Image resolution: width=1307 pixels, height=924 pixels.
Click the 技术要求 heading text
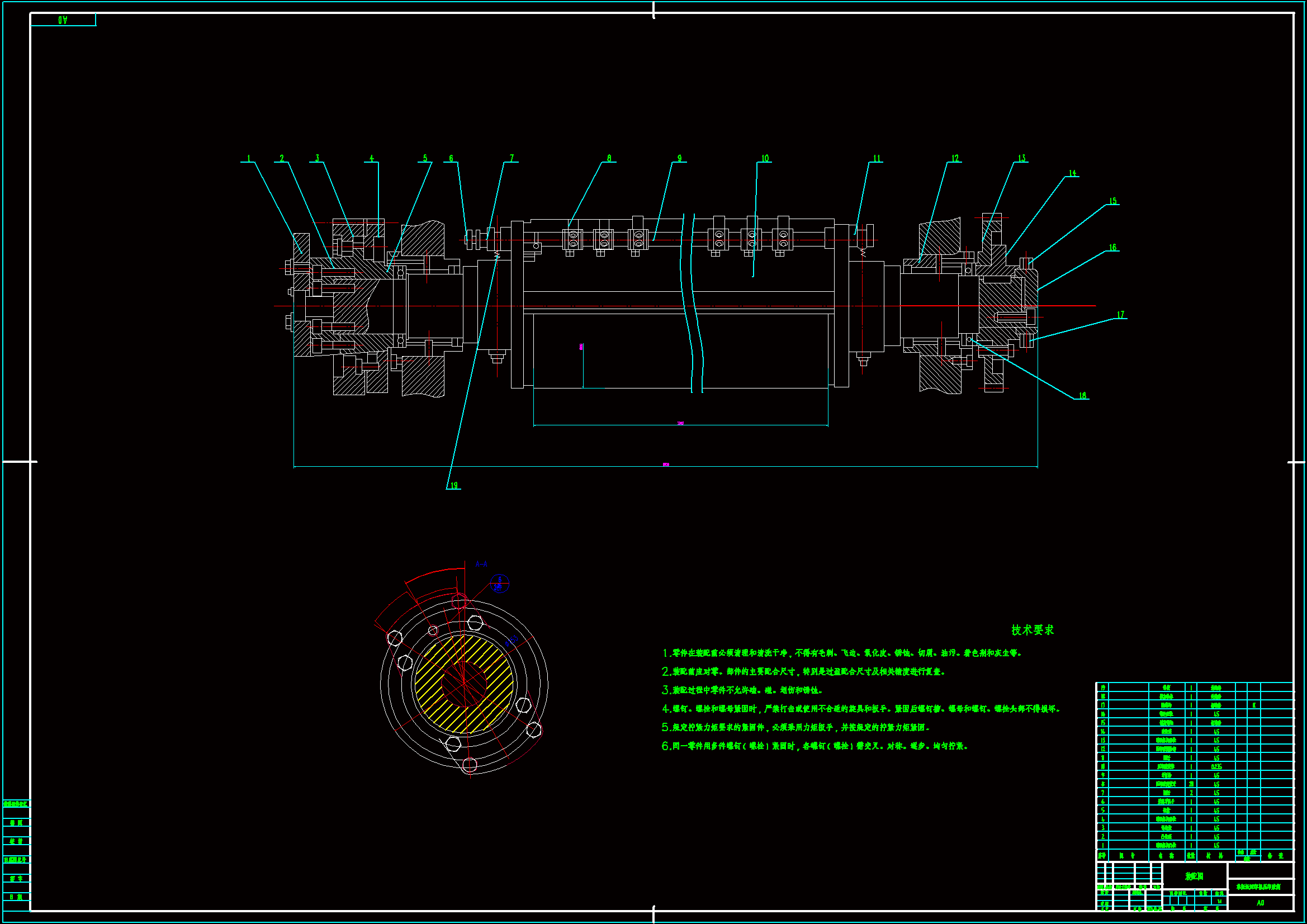pyautogui.click(x=1032, y=629)
